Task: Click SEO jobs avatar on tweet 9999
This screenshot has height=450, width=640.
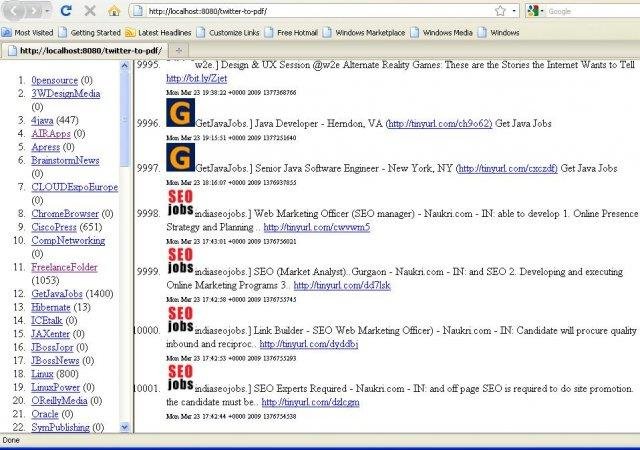Action: tap(180, 261)
